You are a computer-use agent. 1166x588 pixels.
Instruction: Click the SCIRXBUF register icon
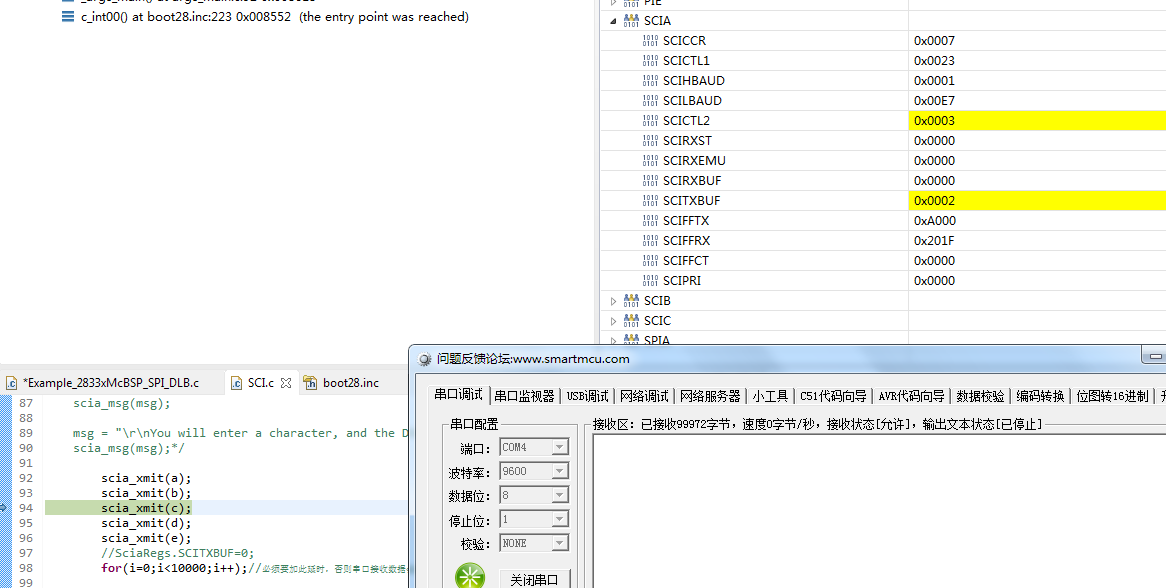pos(650,181)
